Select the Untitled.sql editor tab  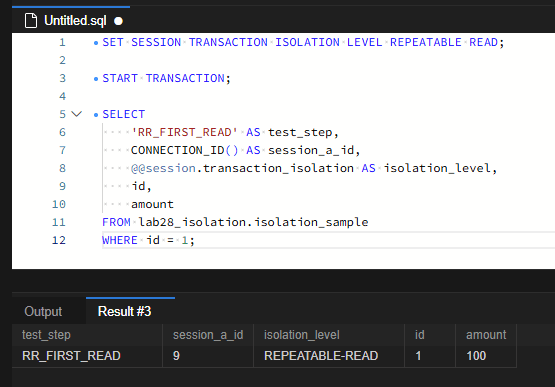71,20
